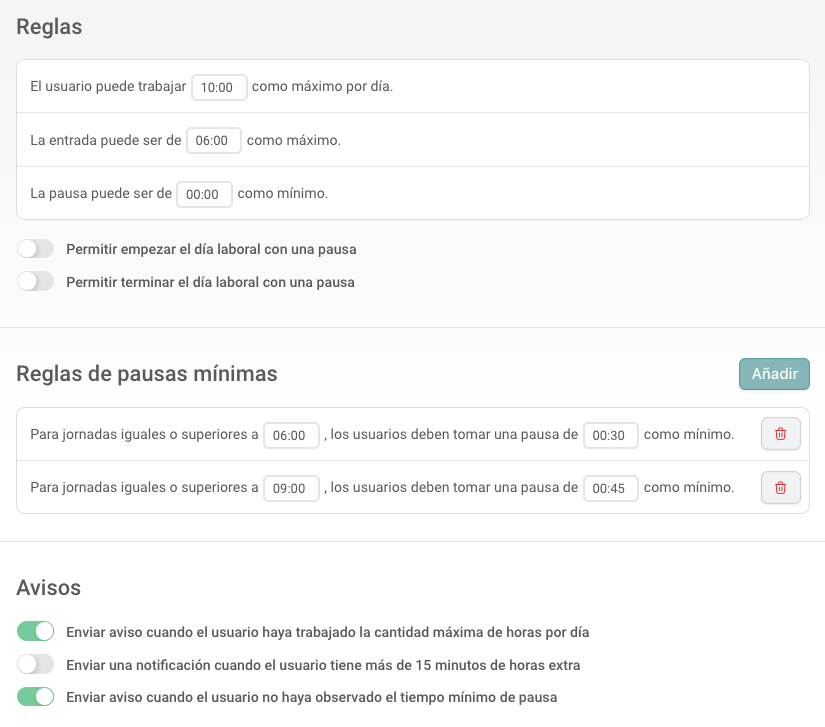Click the 'Avisos' section heading

click(49, 587)
